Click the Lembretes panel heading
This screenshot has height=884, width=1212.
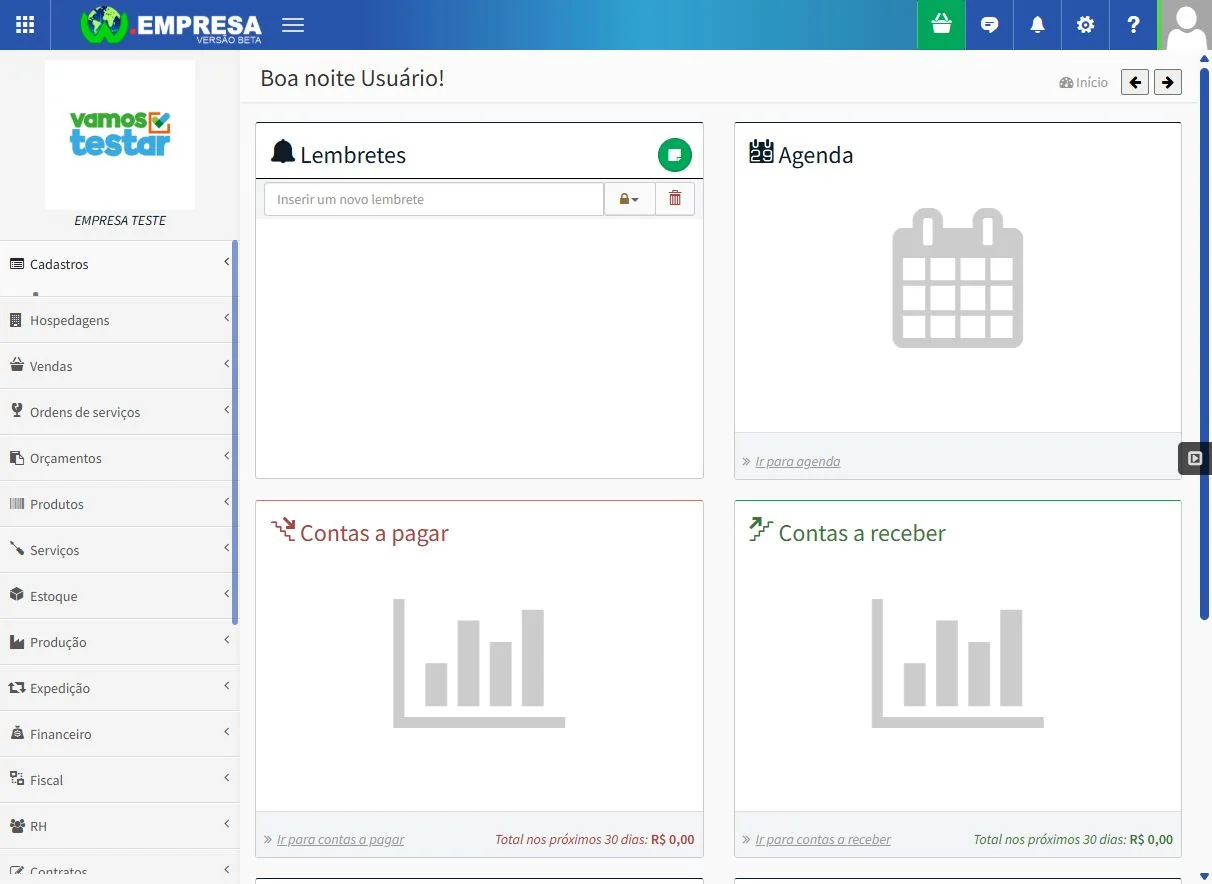click(x=353, y=155)
